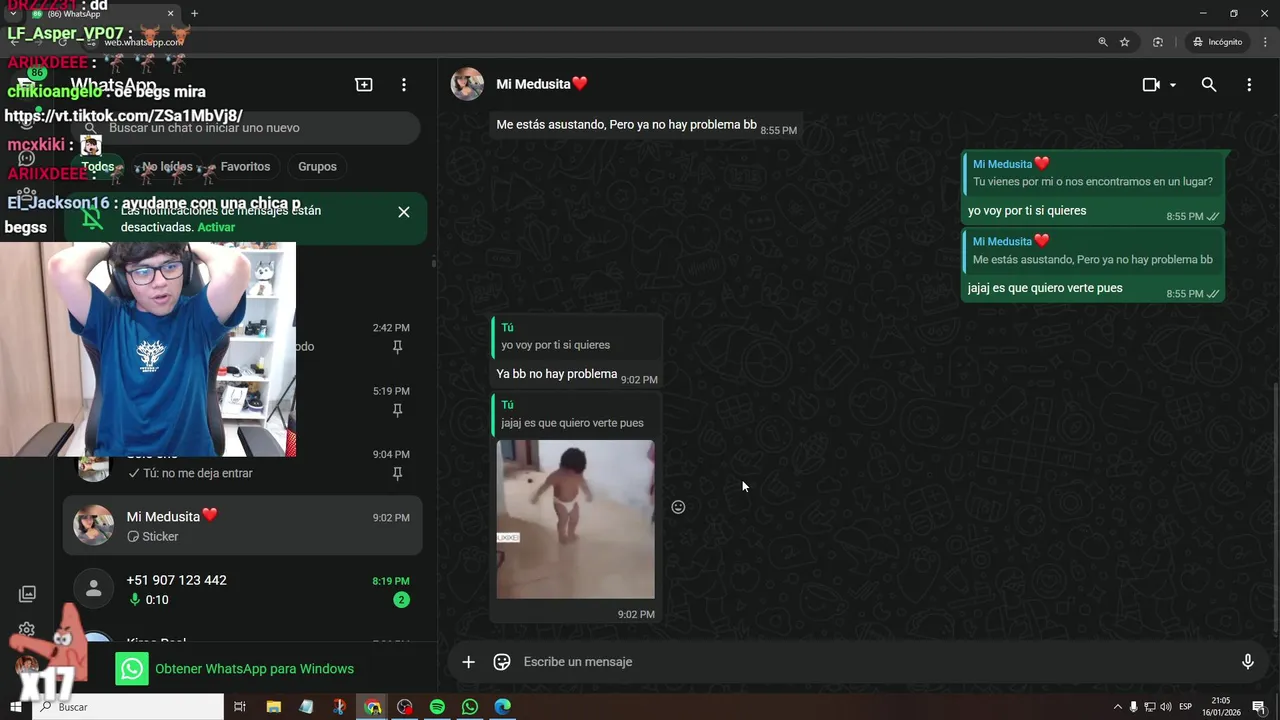
Task: Dismiss the notifications disabled banner
Action: click(x=404, y=212)
